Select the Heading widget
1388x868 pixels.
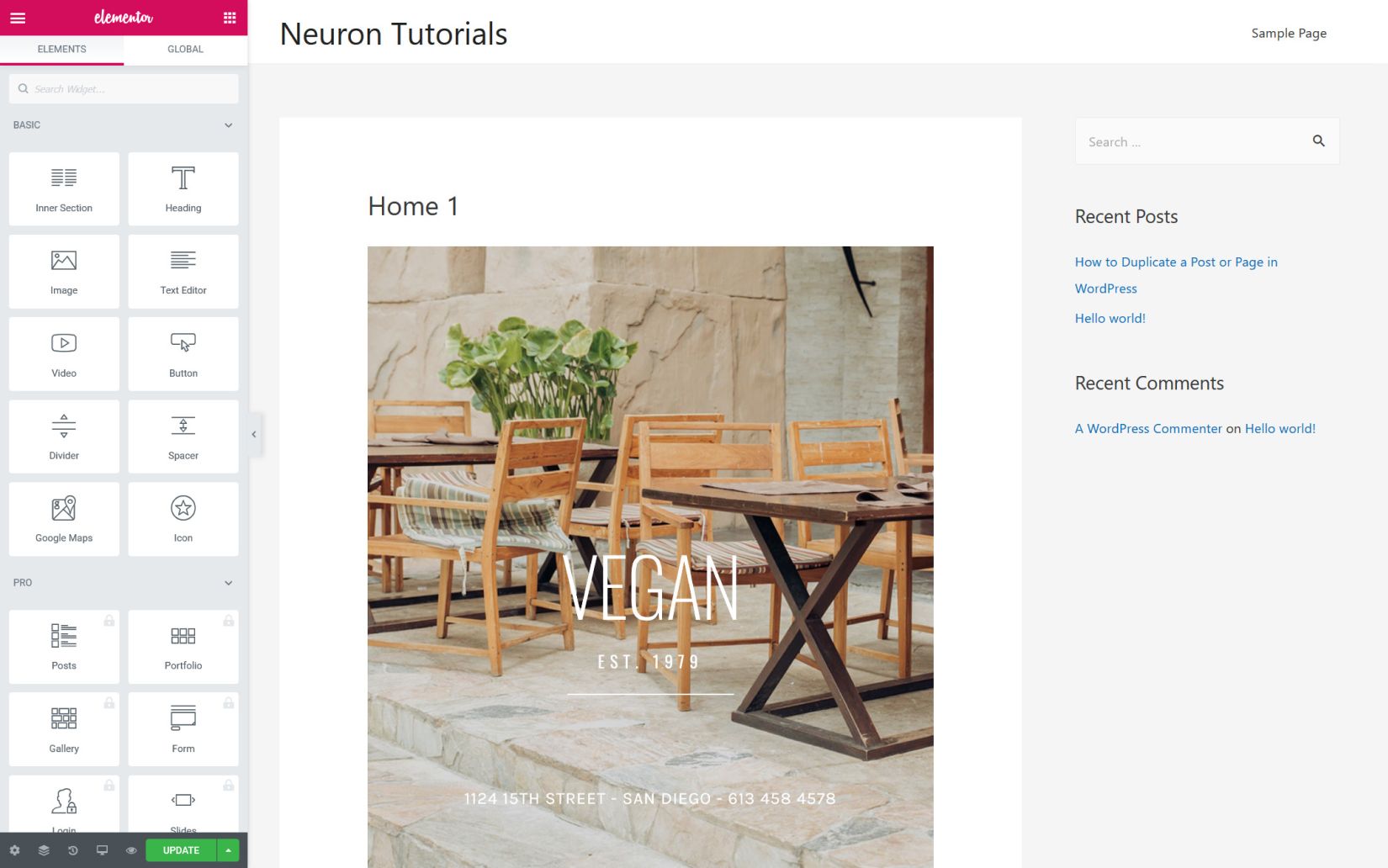coord(183,188)
